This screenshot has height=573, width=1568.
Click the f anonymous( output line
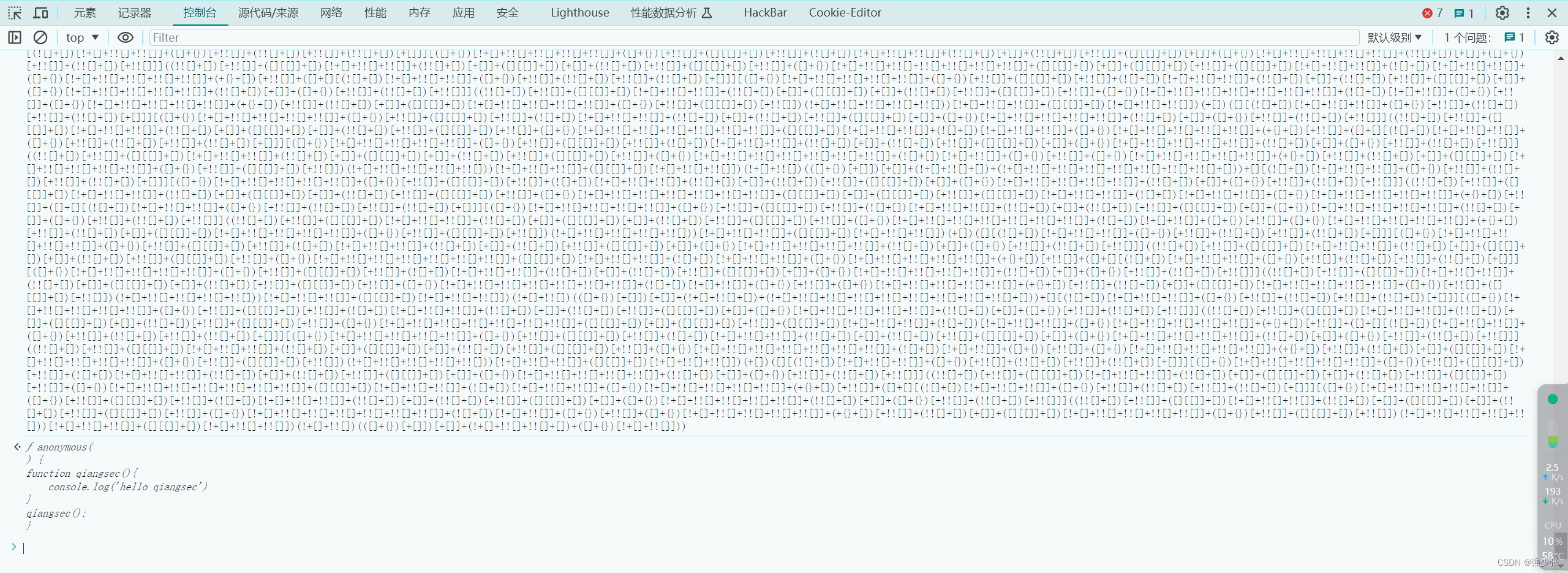pyautogui.click(x=60, y=447)
